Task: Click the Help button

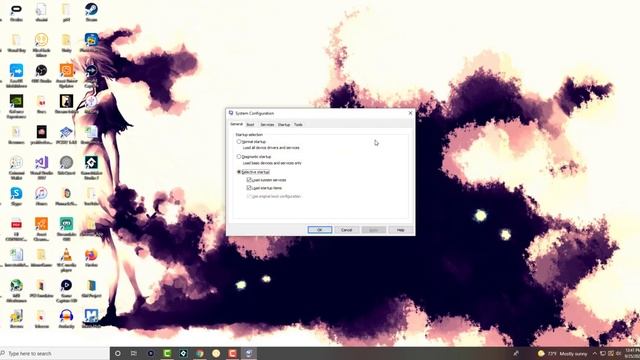Action: (x=400, y=230)
